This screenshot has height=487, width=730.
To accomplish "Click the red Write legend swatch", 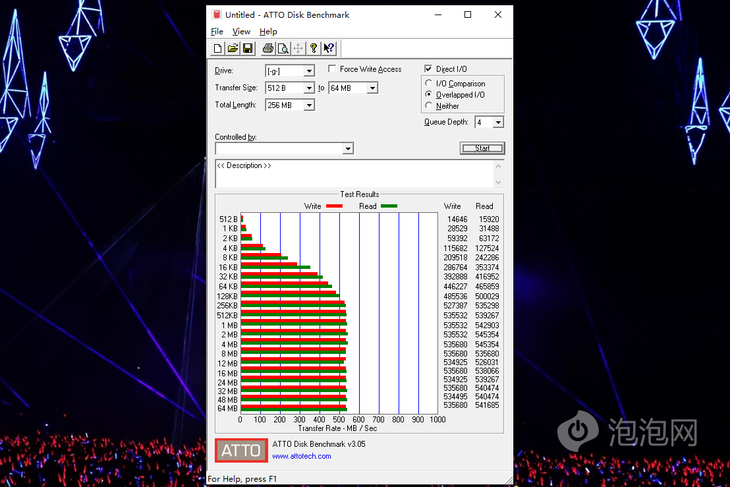I will [334, 206].
